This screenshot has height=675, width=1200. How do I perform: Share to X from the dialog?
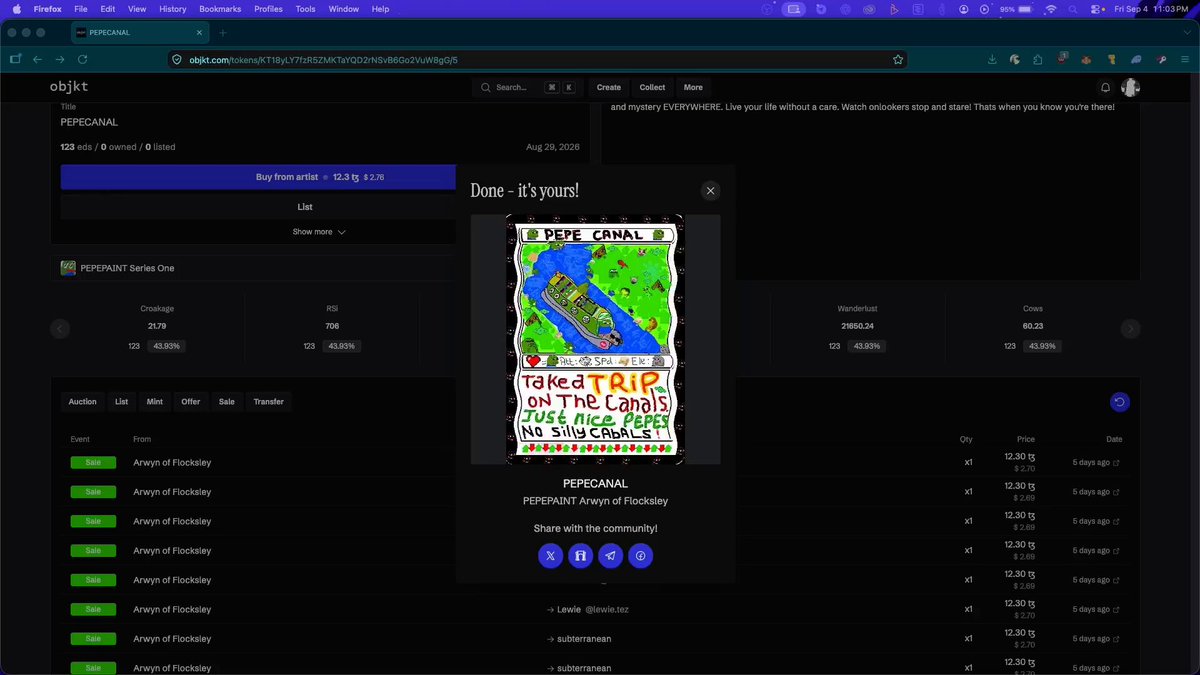(x=550, y=556)
